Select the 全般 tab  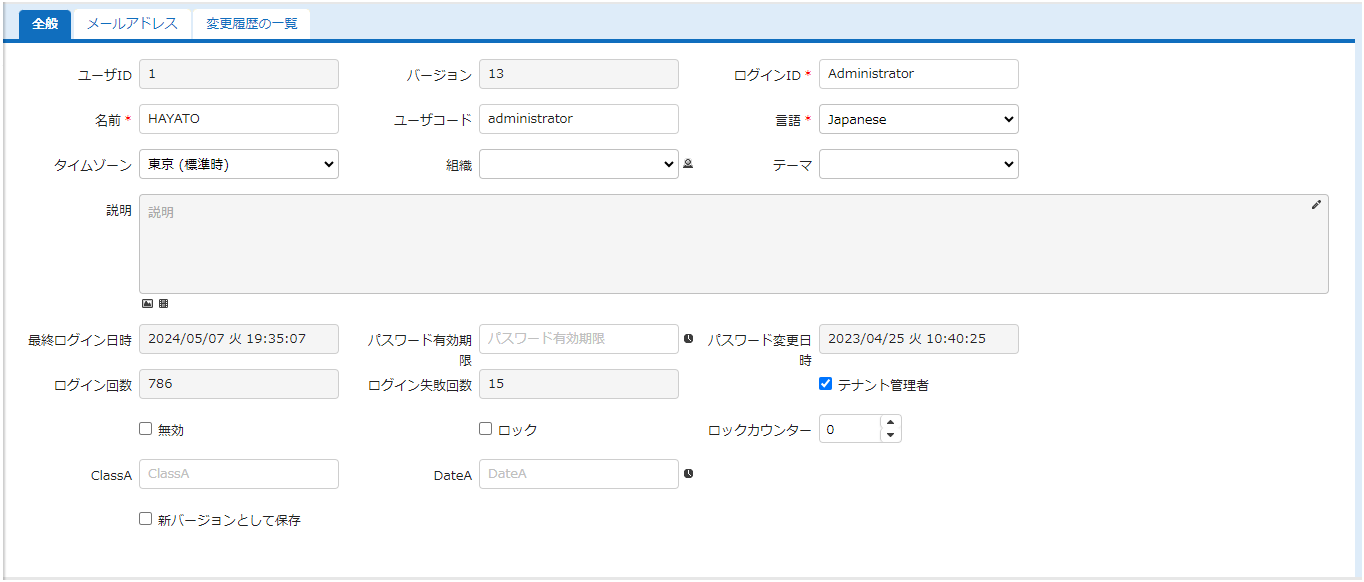(x=45, y=24)
